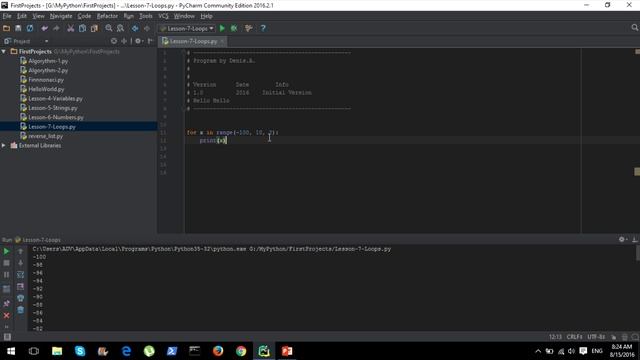This screenshot has height=360, width=640.
Task: Click the Cut scissors icon
Action: click(71, 29)
